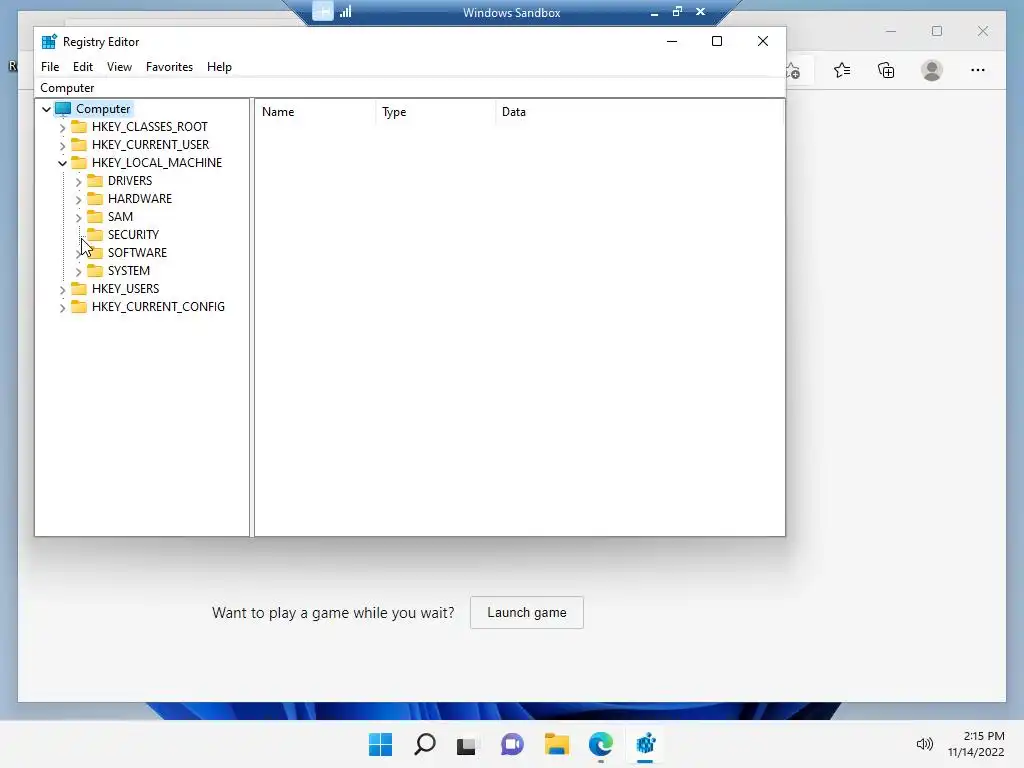Image resolution: width=1024 pixels, height=768 pixels.
Task: Open File Explorer from the taskbar
Action: pos(556,744)
